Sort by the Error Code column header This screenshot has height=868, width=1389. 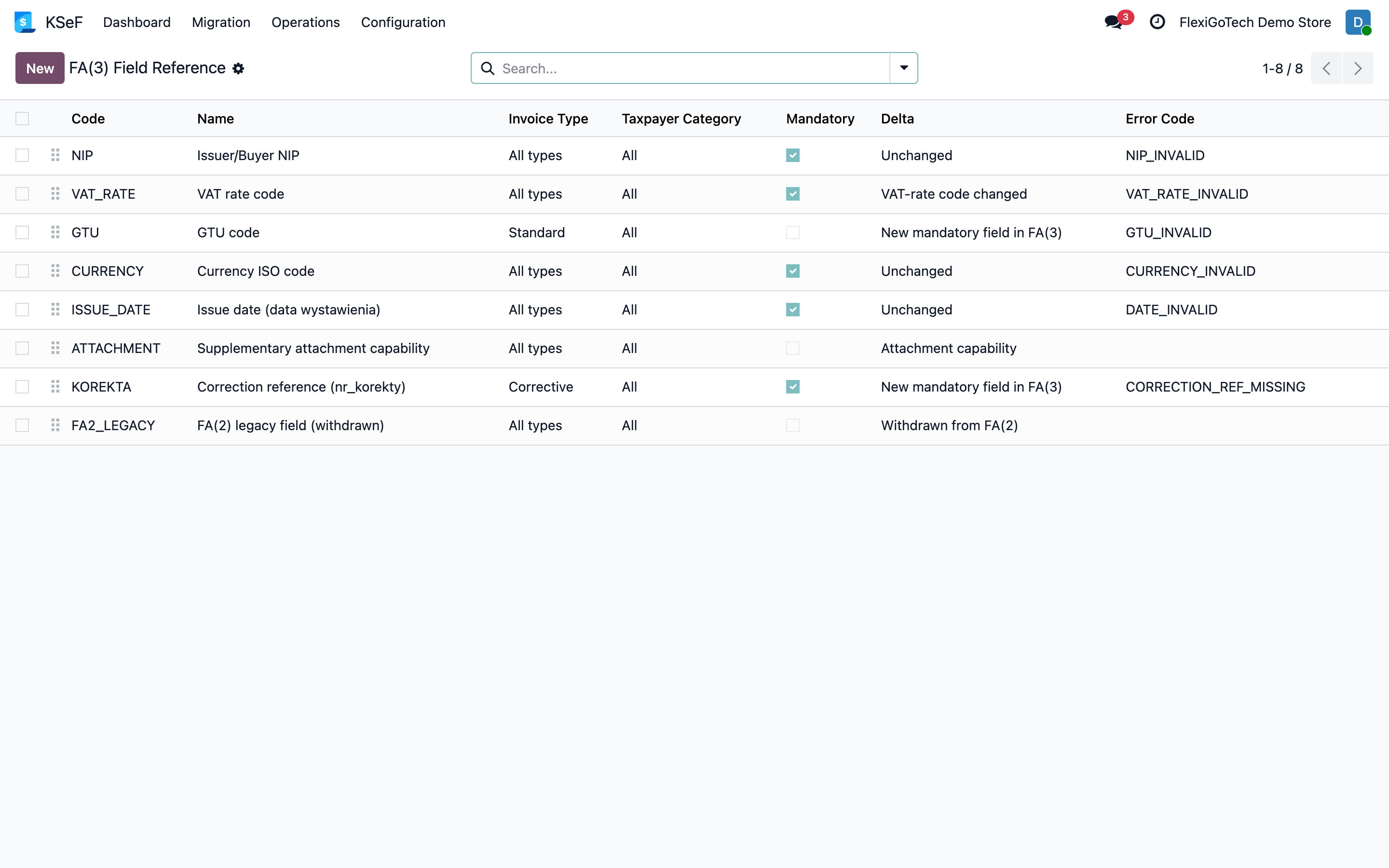point(1159,119)
